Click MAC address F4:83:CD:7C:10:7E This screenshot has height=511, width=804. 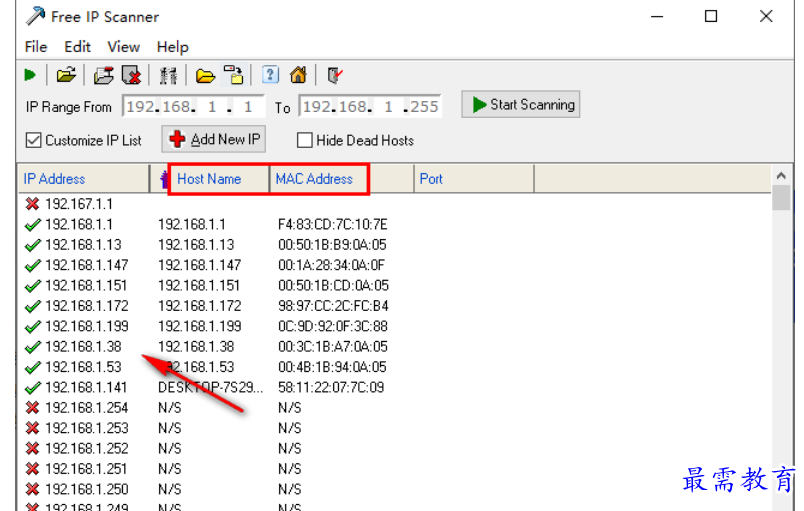coord(332,224)
